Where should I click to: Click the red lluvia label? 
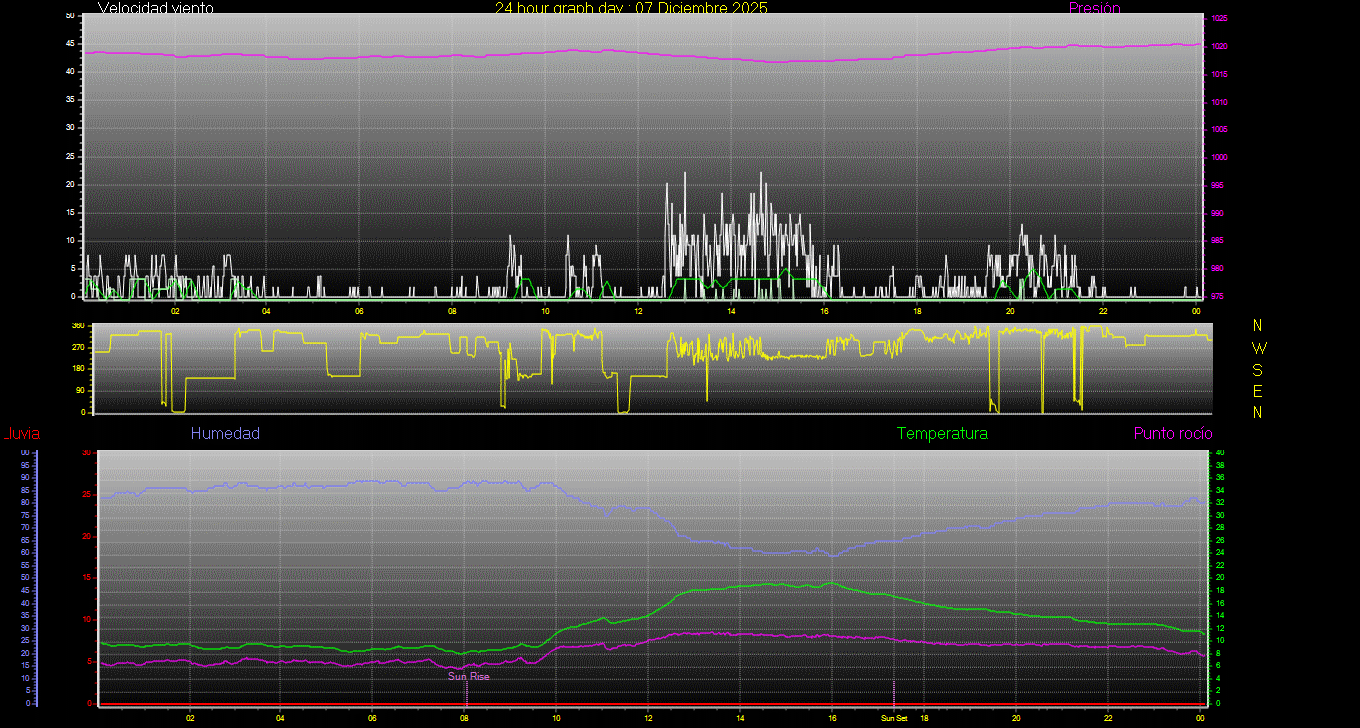(x=21, y=433)
